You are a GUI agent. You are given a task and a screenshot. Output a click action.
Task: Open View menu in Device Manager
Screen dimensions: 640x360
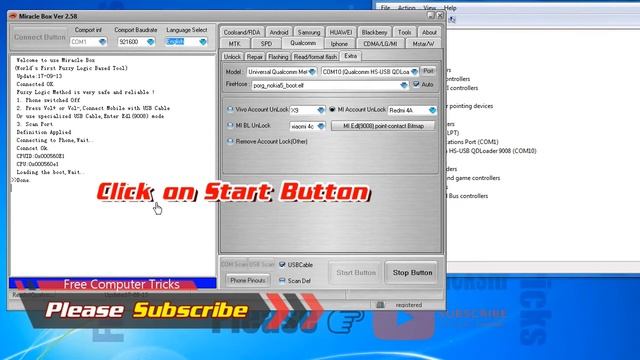(x=429, y=8)
